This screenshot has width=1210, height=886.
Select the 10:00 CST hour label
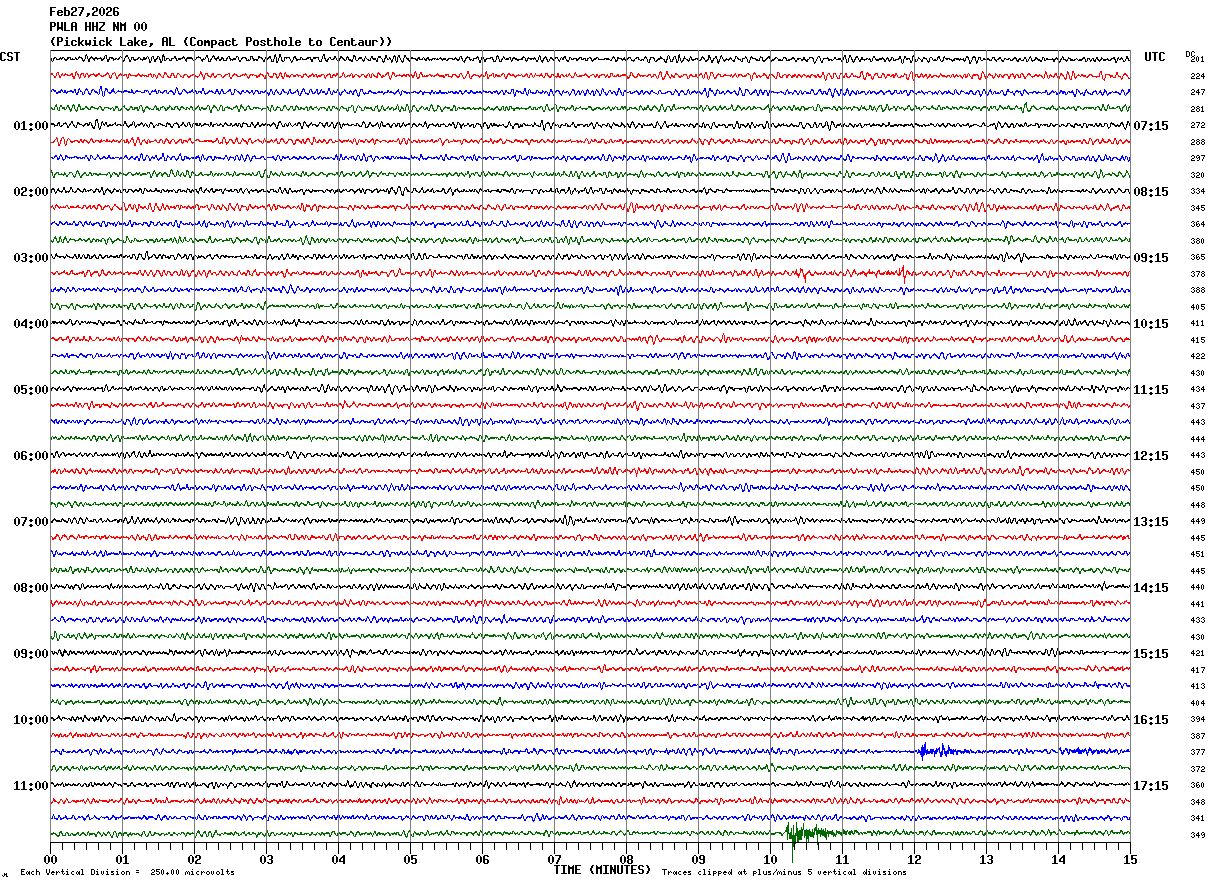tap(30, 720)
